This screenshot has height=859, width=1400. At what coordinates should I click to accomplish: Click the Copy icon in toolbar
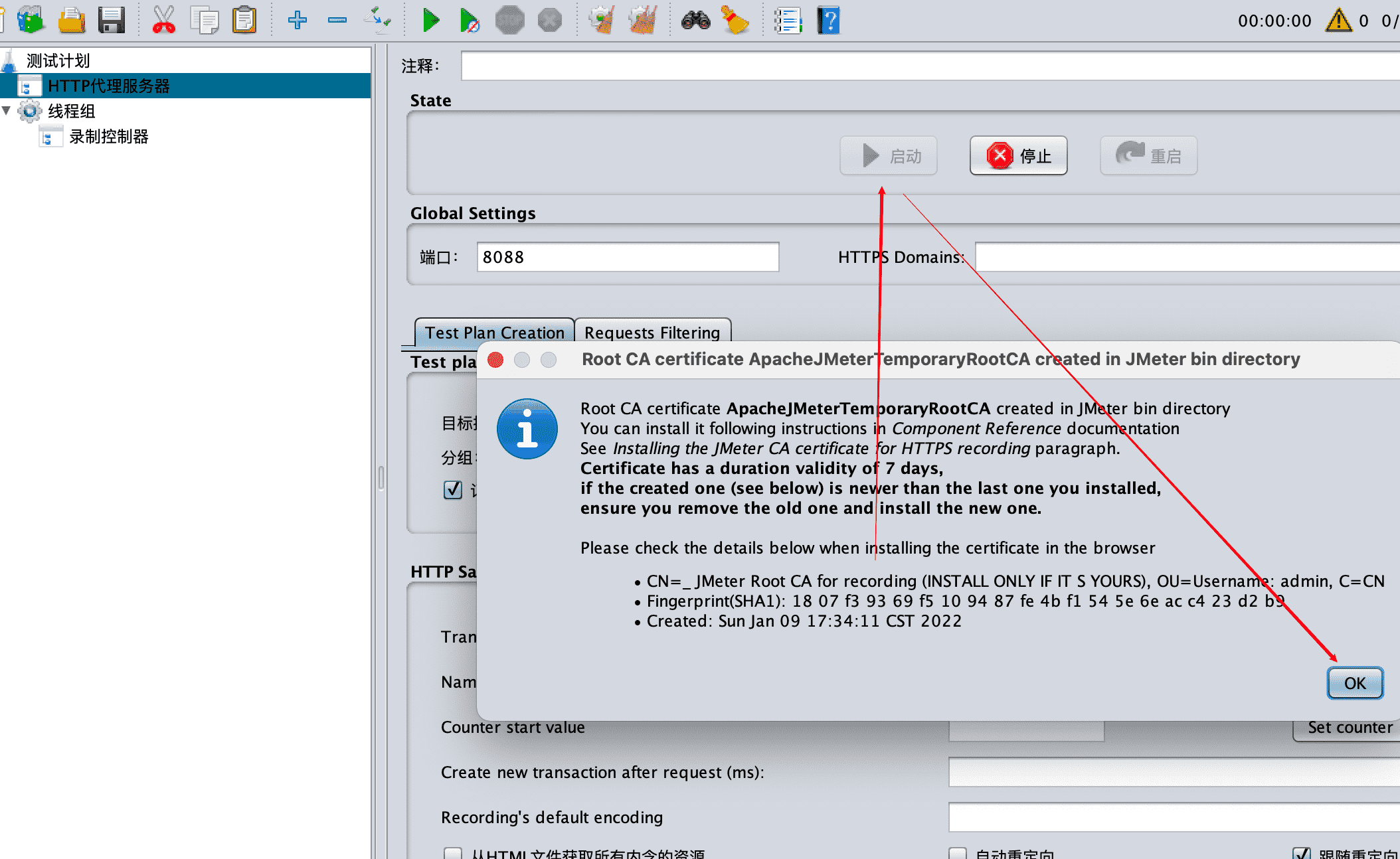tap(205, 20)
